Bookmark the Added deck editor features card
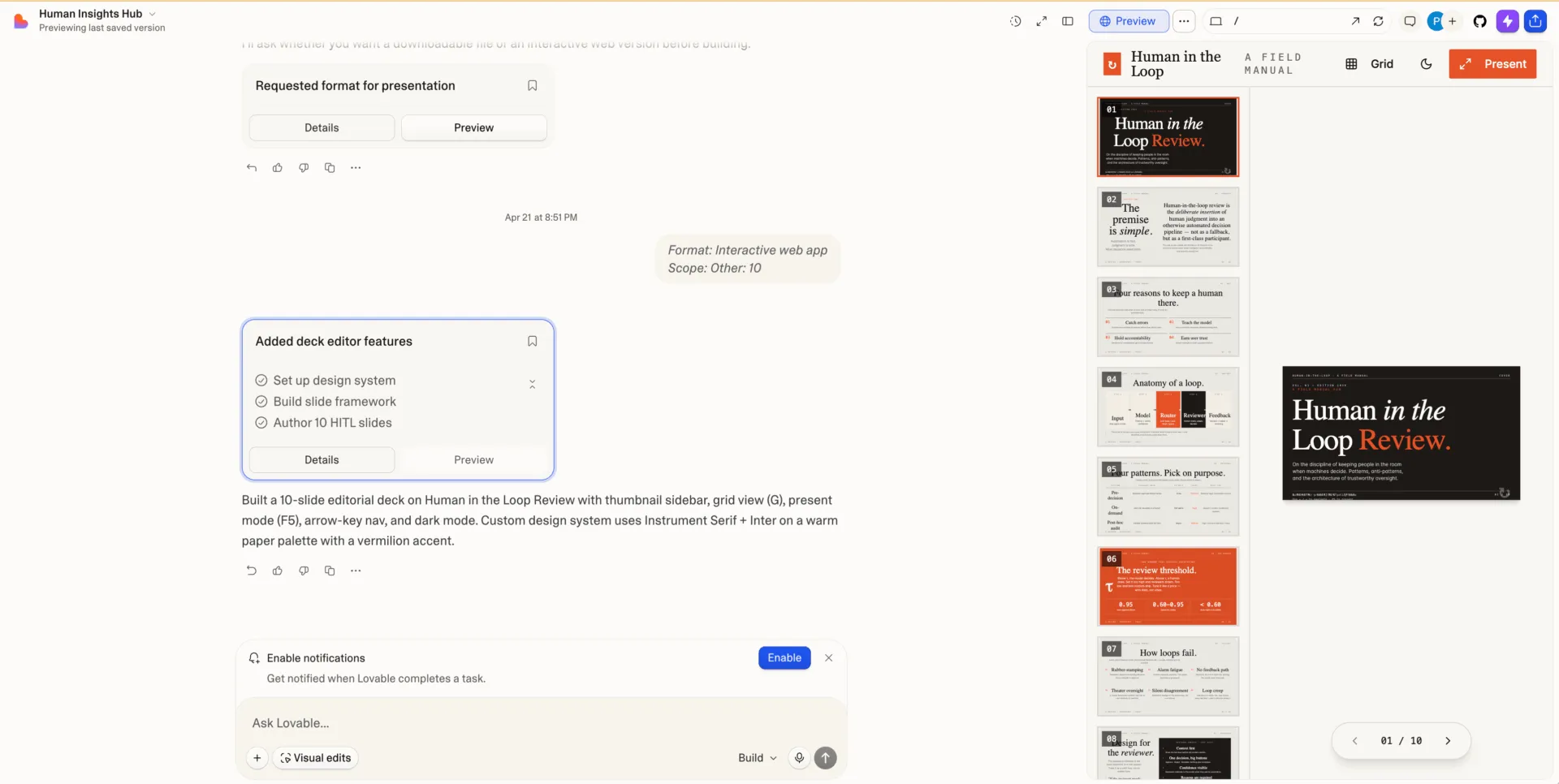 click(x=533, y=341)
